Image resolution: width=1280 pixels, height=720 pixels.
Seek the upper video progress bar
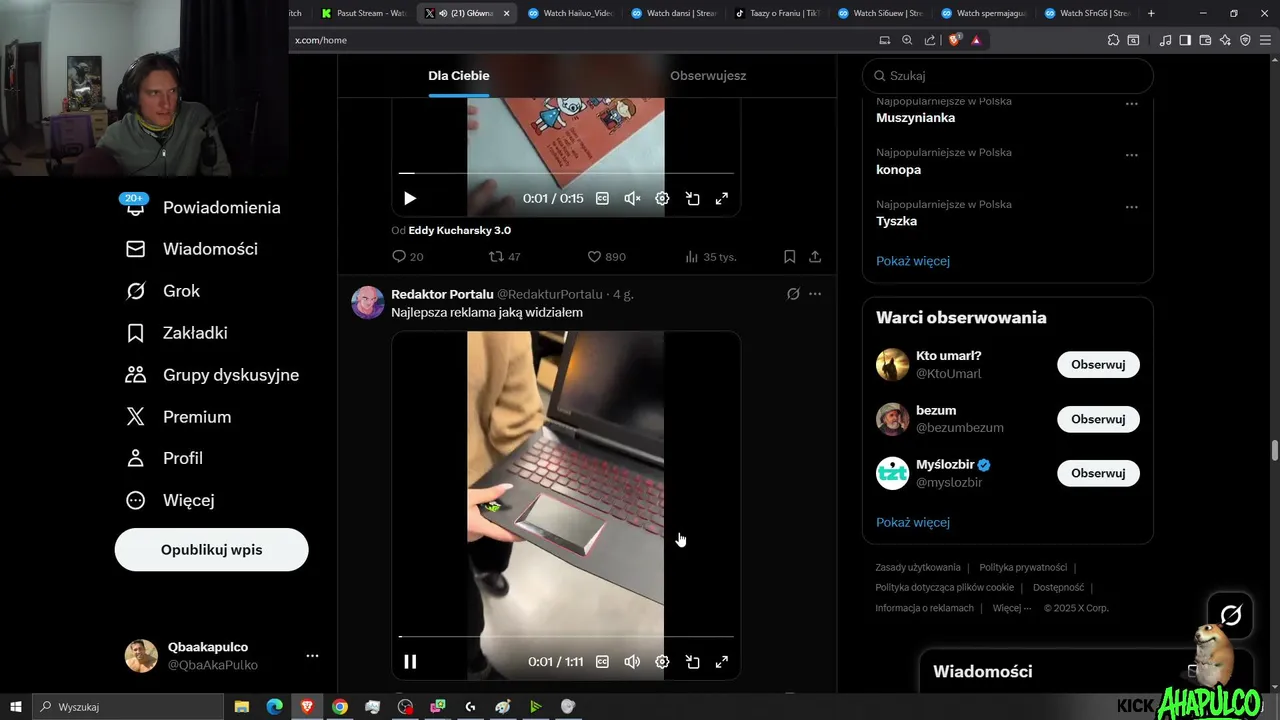click(x=566, y=173)
